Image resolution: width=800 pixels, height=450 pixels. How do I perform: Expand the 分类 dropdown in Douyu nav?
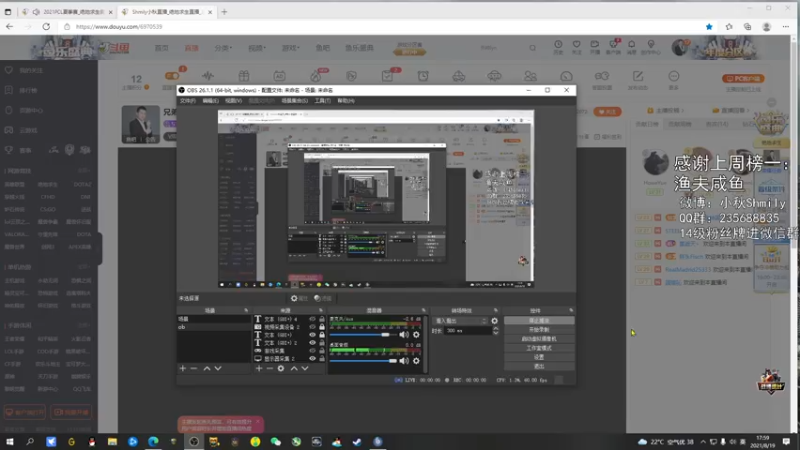point(223,48)
